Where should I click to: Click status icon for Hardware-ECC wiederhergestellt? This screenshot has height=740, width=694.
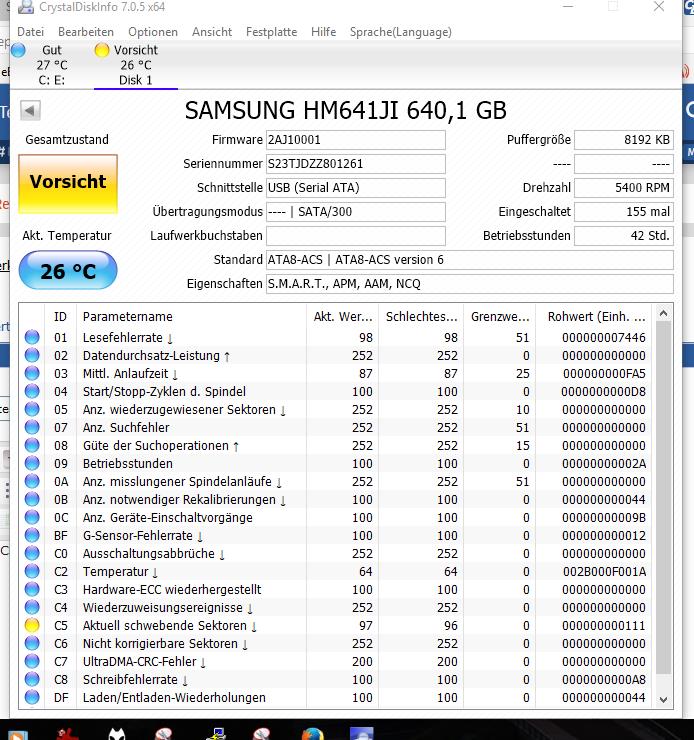(x=32, y=589)
